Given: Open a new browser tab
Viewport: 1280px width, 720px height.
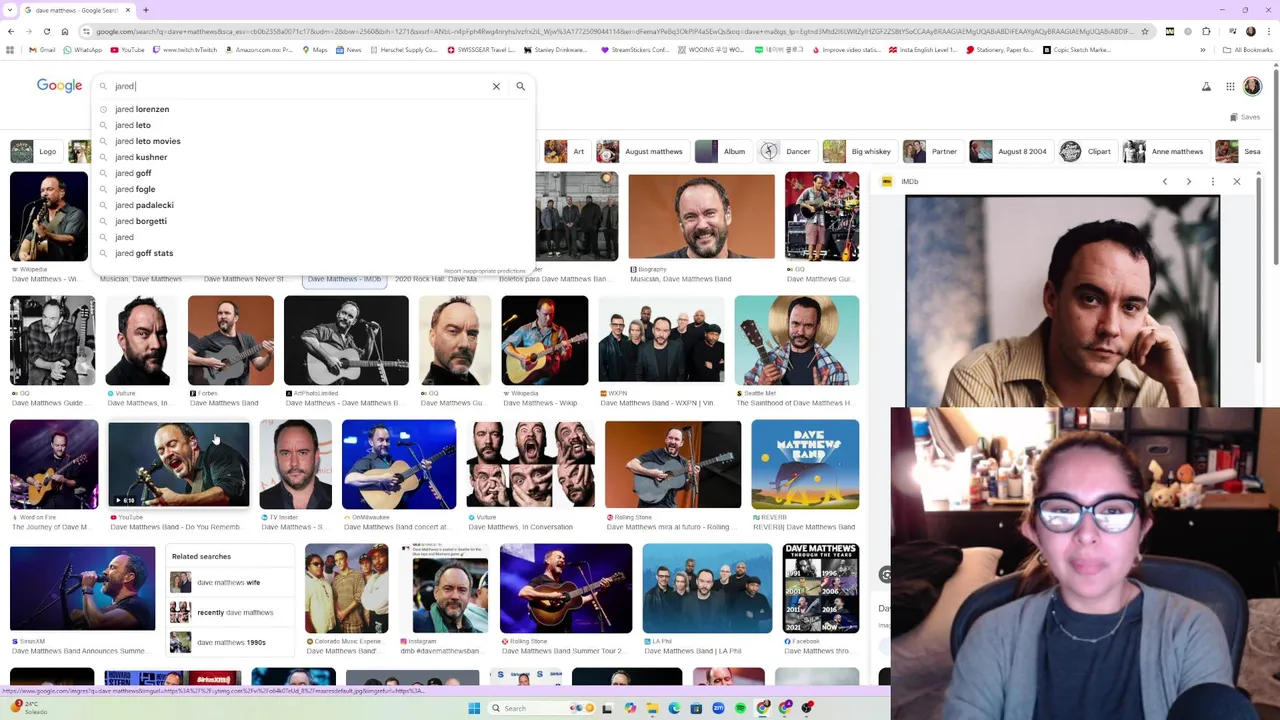Looking at the screenshot, I should (146, 10).
